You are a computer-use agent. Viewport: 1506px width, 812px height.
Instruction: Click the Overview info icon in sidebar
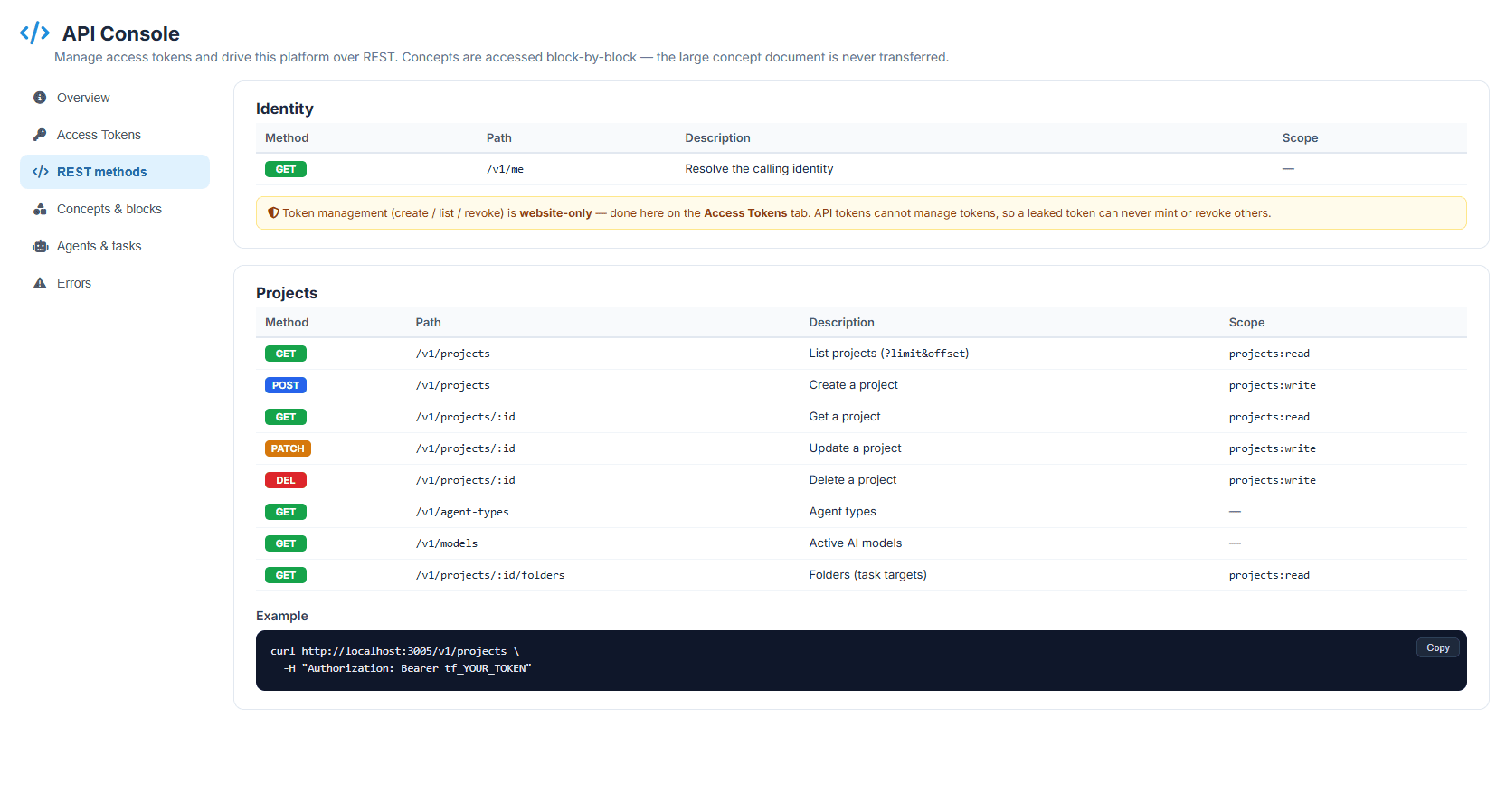click(x=40, y=98)
